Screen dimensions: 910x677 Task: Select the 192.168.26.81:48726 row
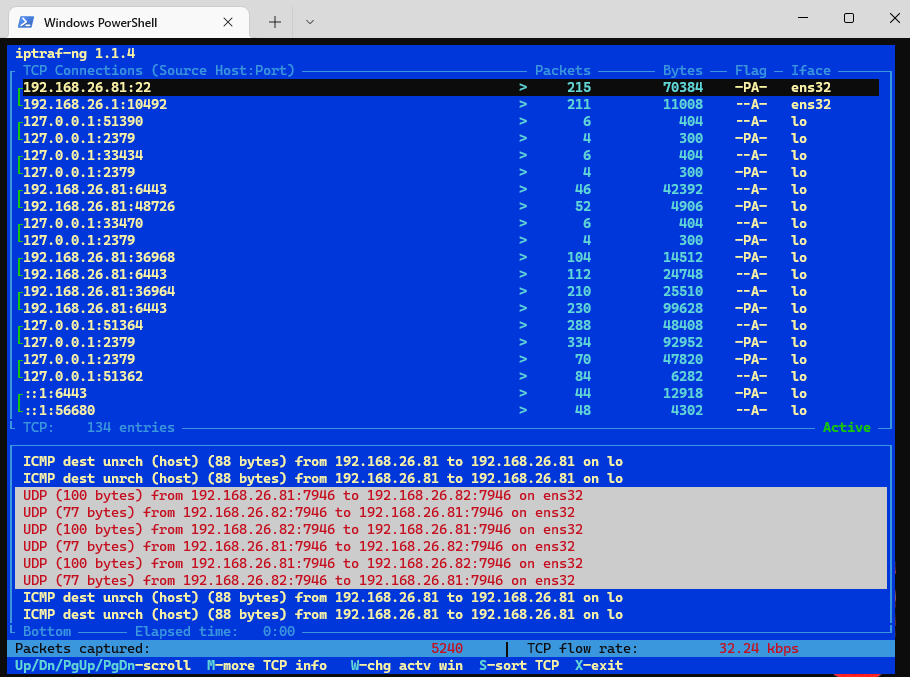click(450, 207)
